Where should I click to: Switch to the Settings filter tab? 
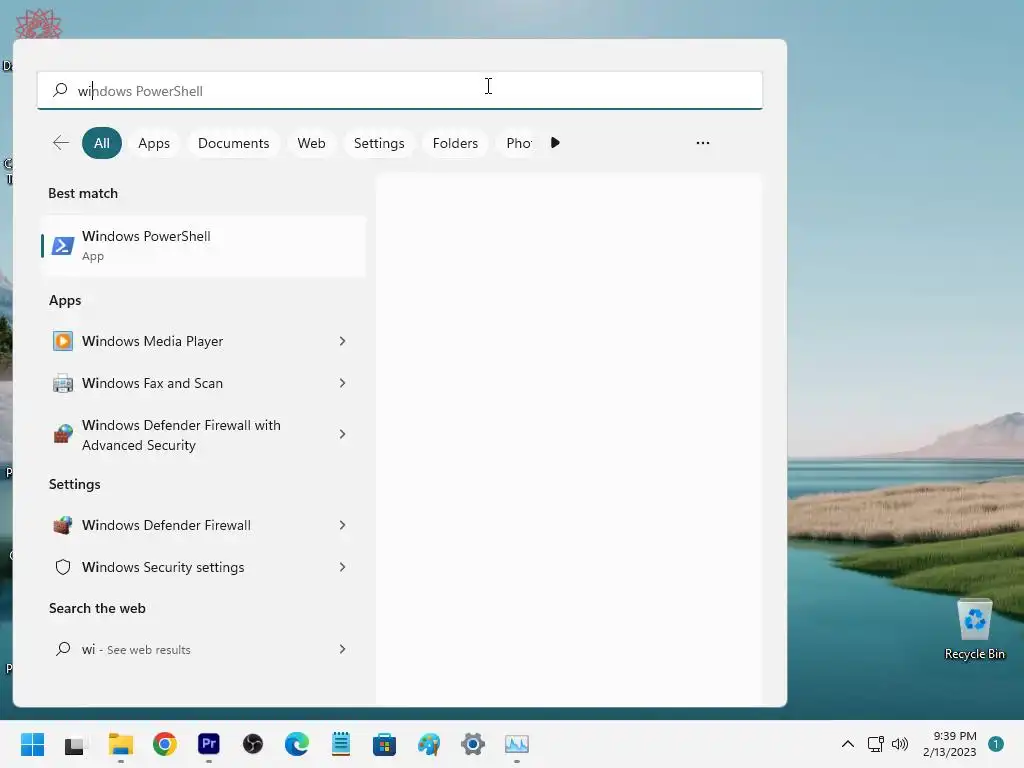pyautogui.click(x=379, y=143)
